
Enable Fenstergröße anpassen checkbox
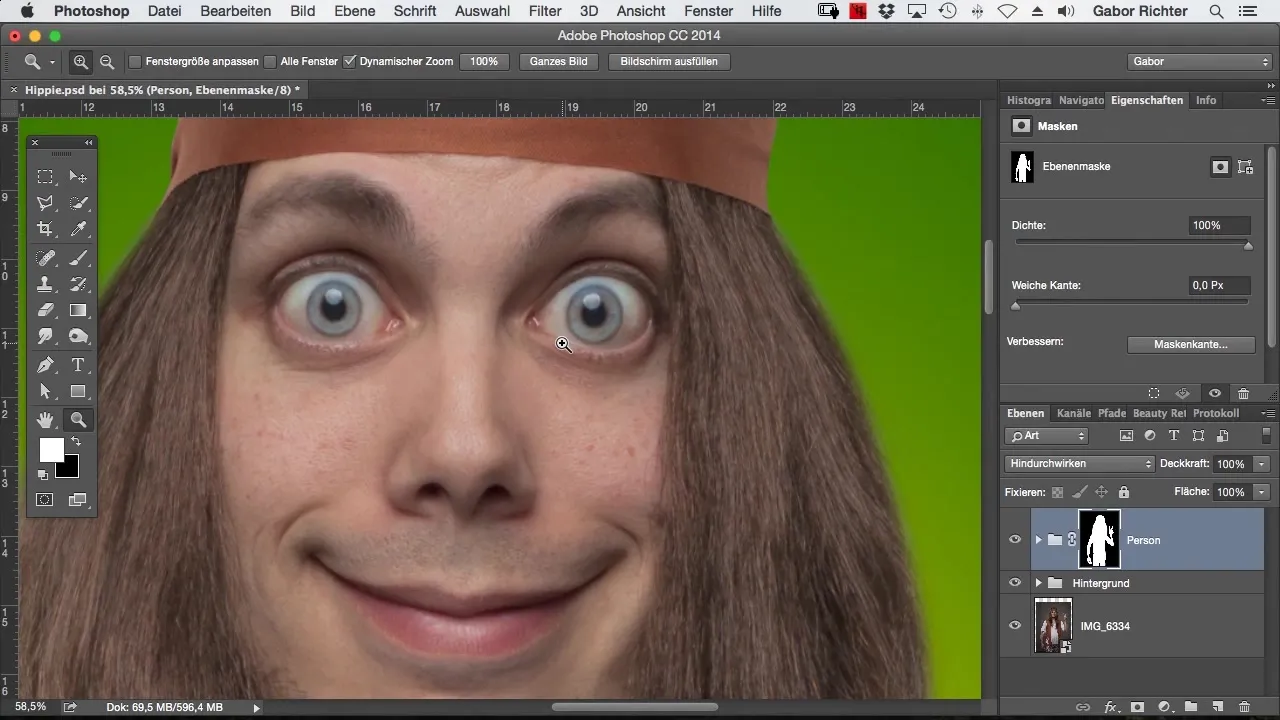(x=135, y=62)
